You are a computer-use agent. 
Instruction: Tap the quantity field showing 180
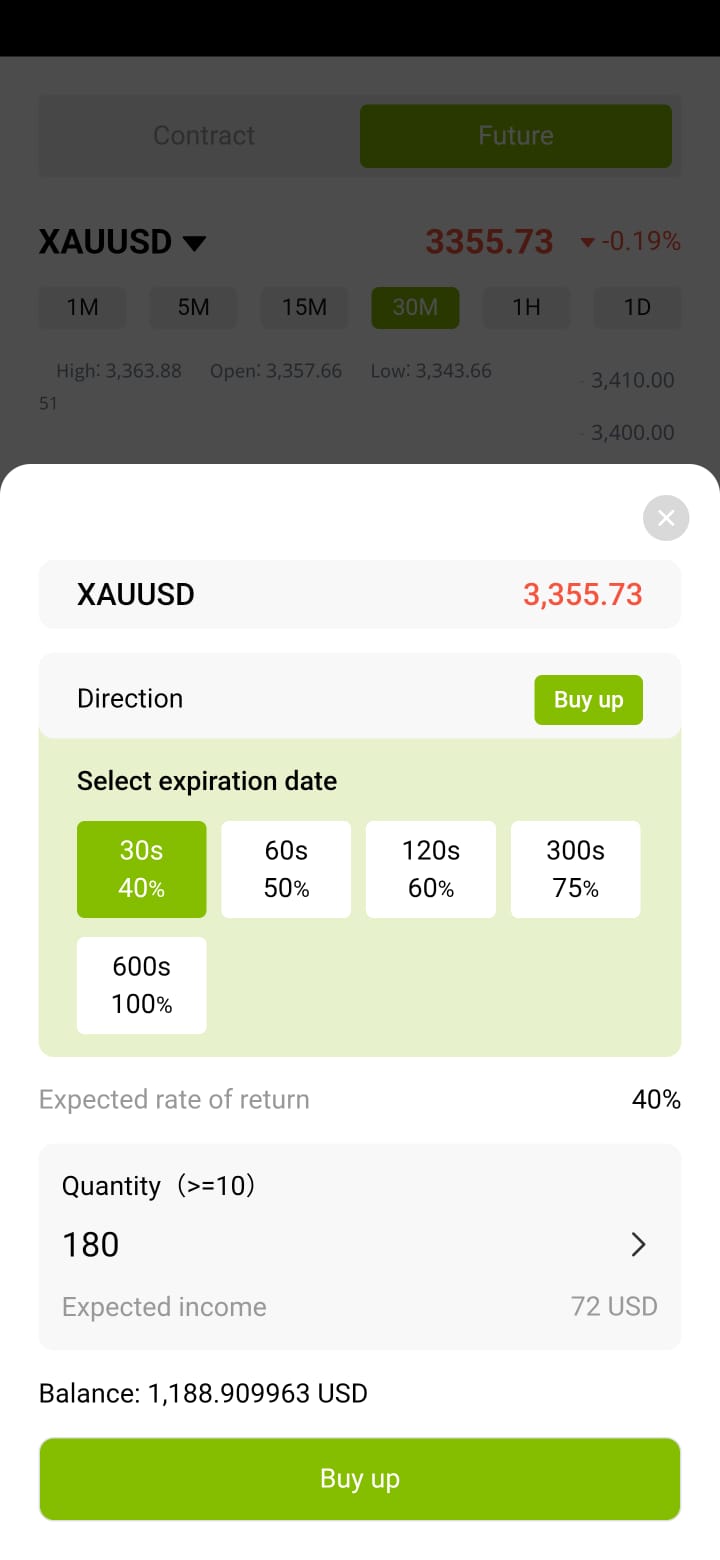click(359, 1244)
